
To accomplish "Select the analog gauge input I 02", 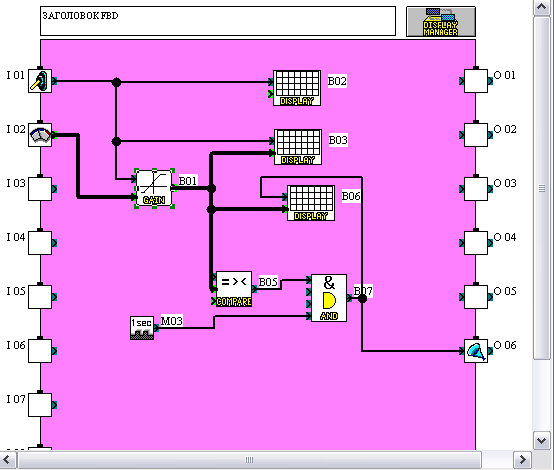I will click(x=40, y=135).
